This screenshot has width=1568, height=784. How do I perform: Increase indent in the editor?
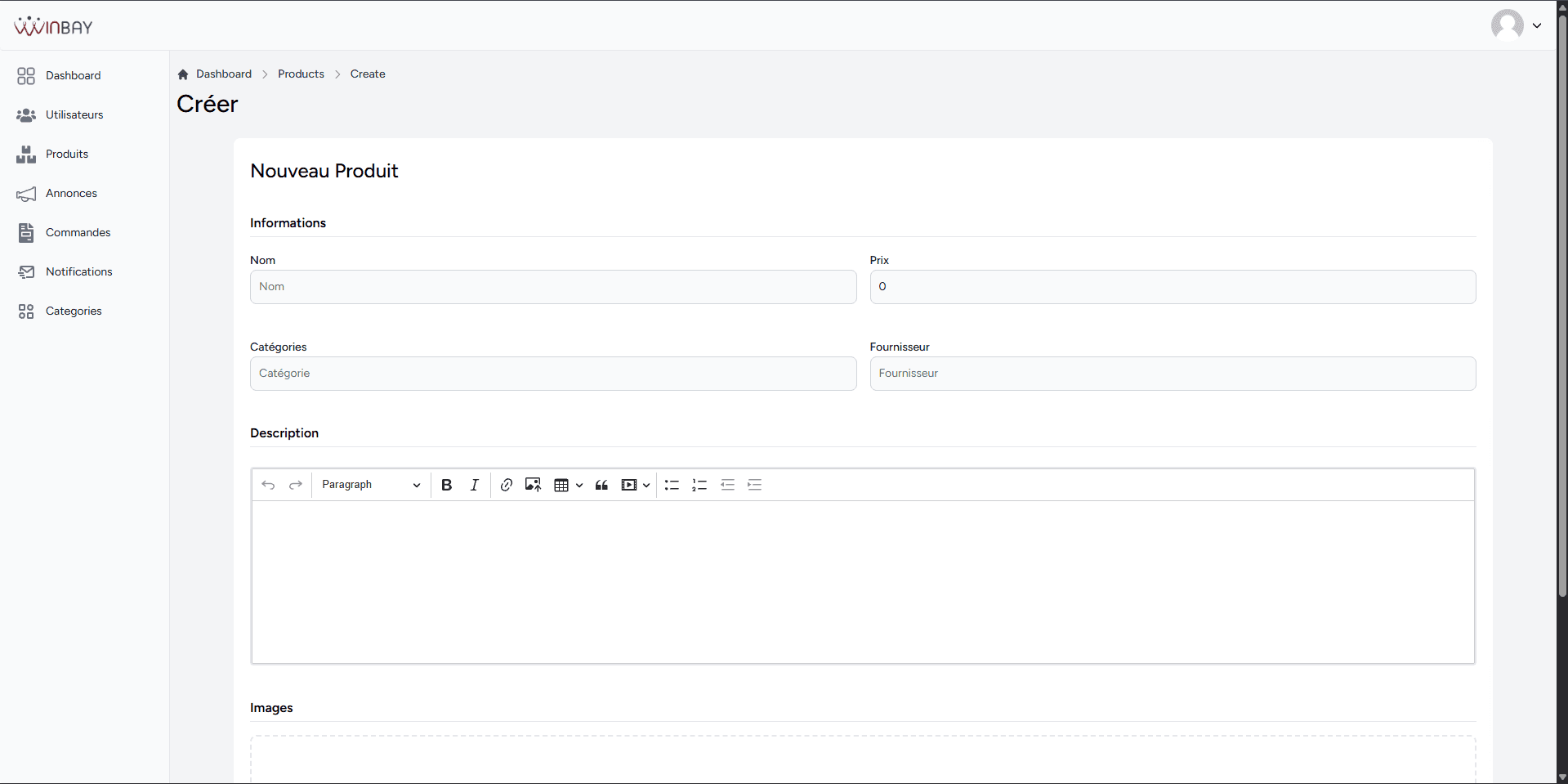tap(755, 485)
